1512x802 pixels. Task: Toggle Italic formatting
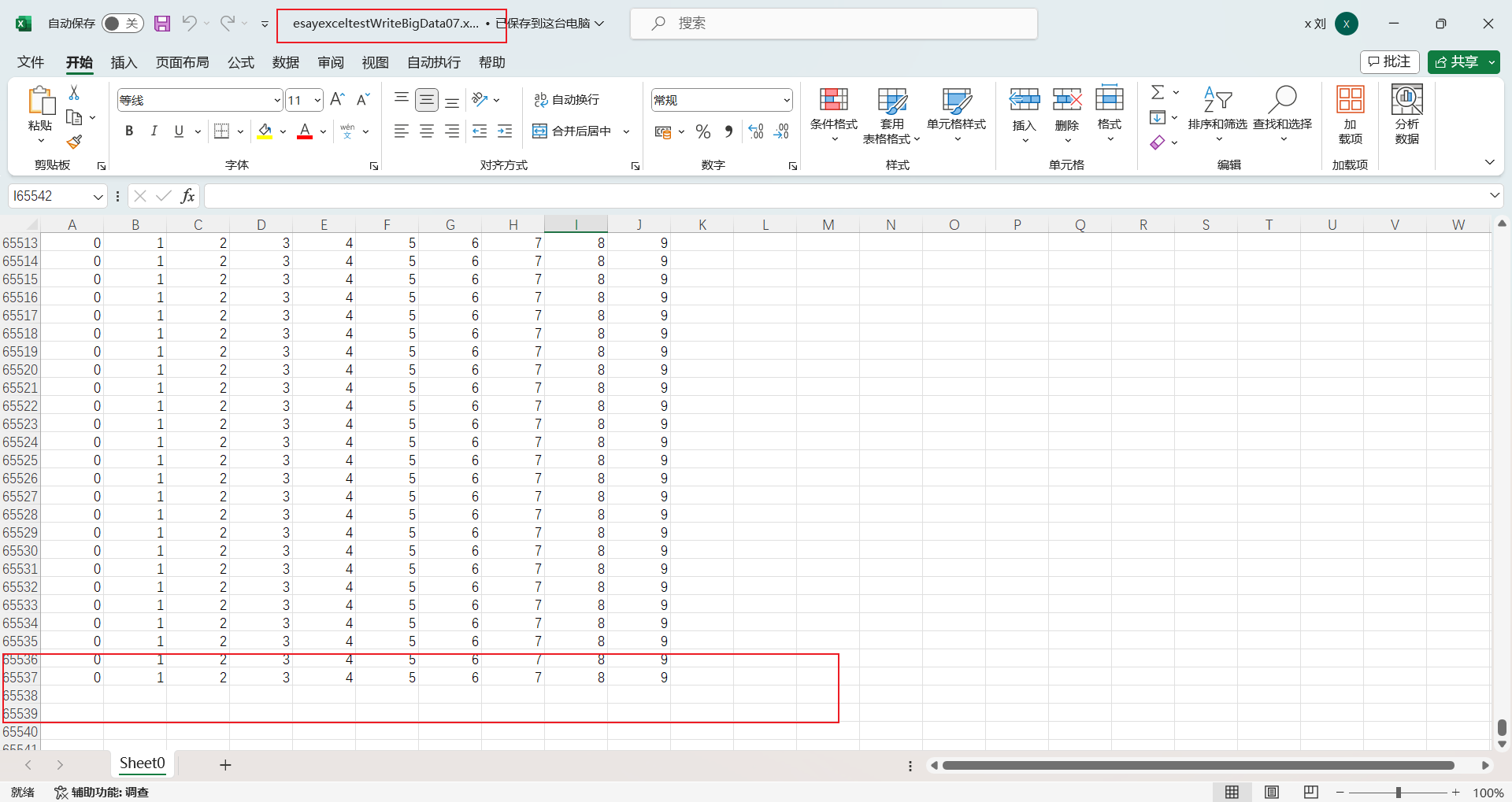coord(154,131)
